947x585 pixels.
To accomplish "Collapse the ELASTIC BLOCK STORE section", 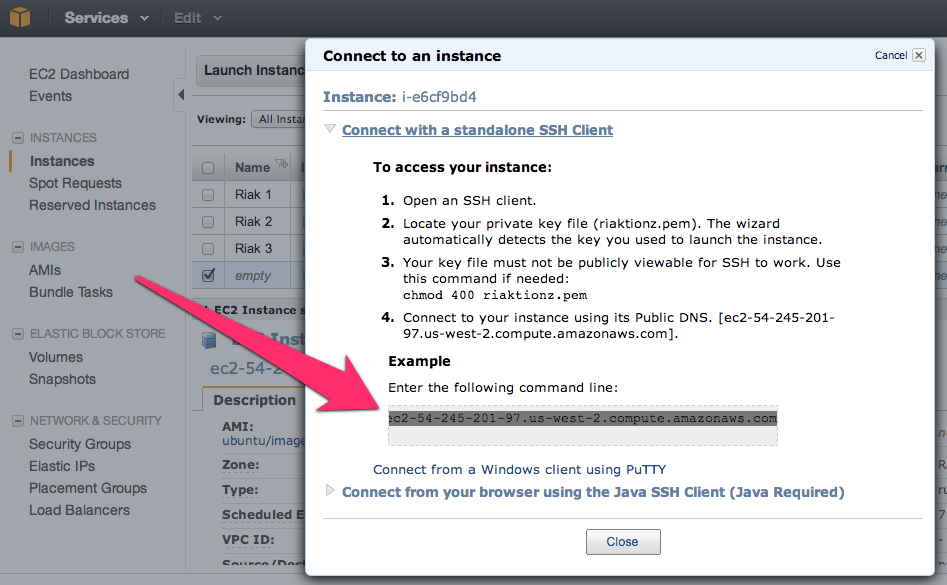I will [18, 334].
